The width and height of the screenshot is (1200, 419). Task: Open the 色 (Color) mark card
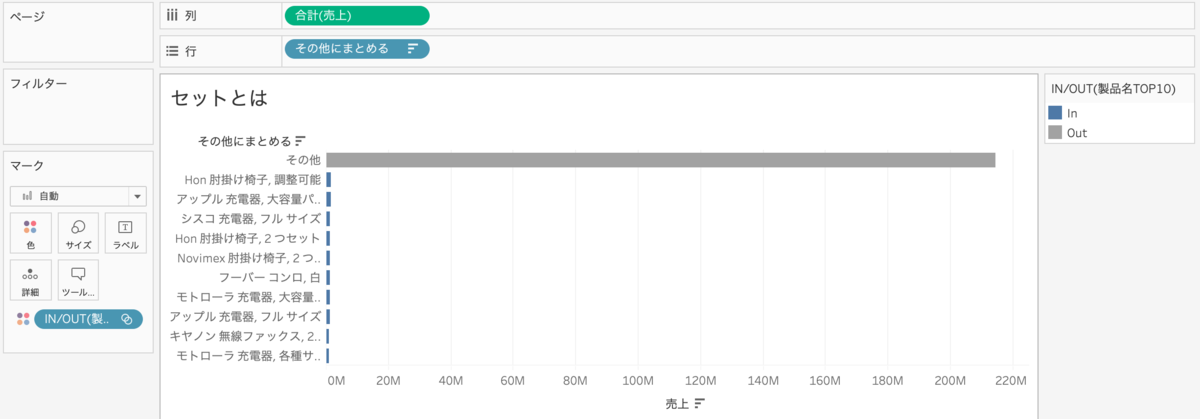click(x=30, y=233)
